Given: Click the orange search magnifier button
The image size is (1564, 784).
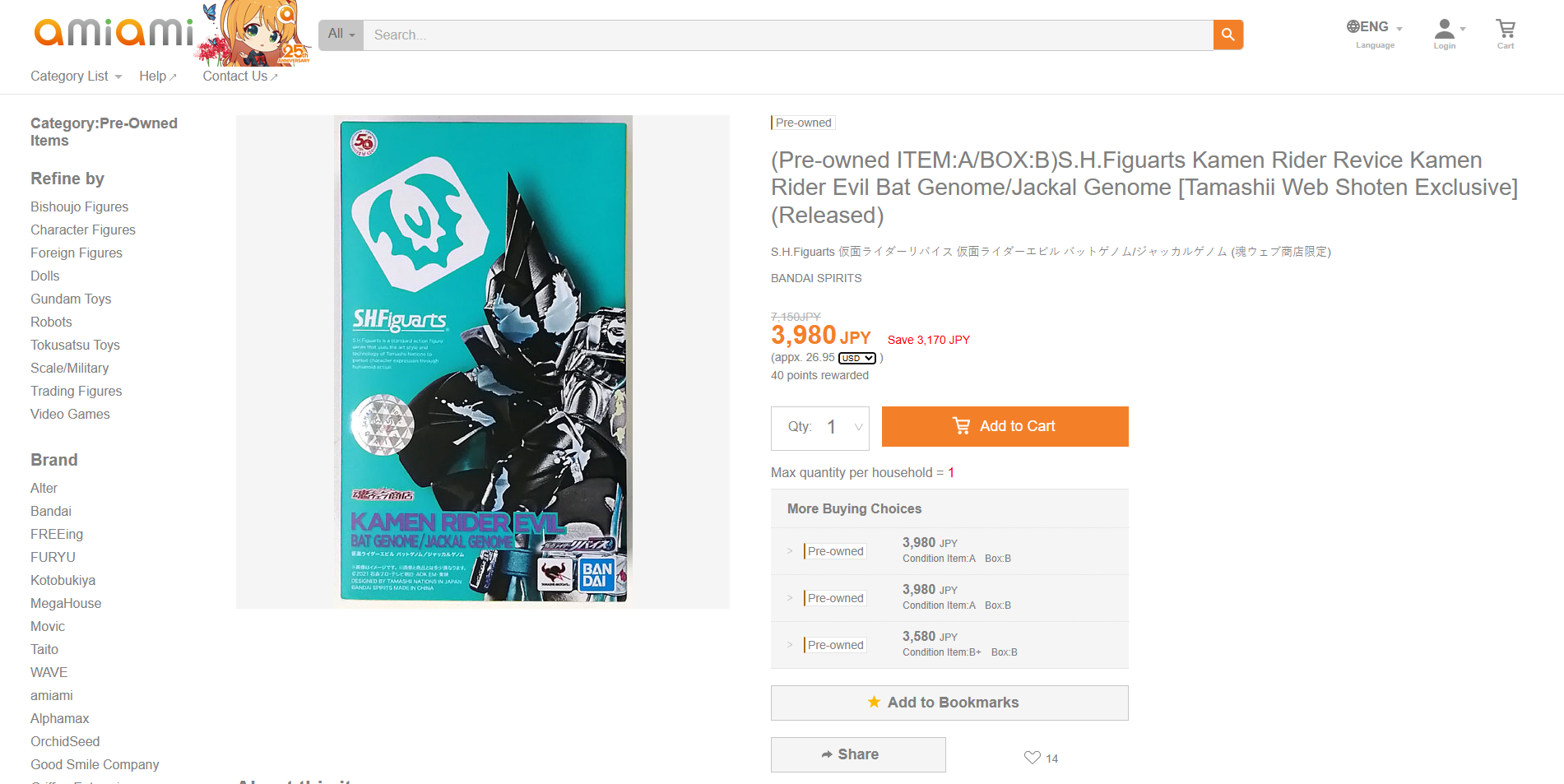Looking at the screenshot, I should pyautogui.click(x=1228, y=35).
